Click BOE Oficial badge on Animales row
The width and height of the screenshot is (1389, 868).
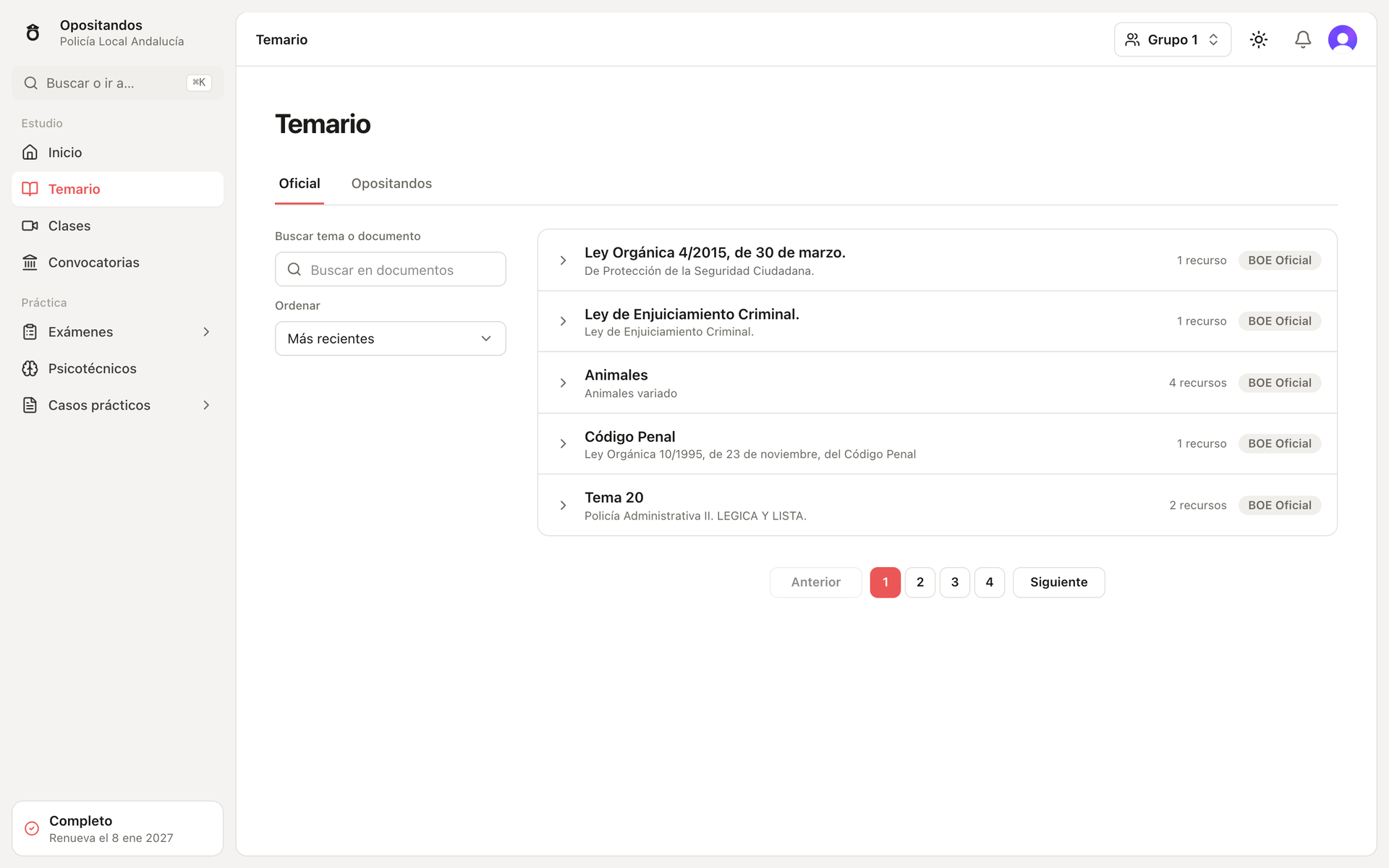(1279, 383)
